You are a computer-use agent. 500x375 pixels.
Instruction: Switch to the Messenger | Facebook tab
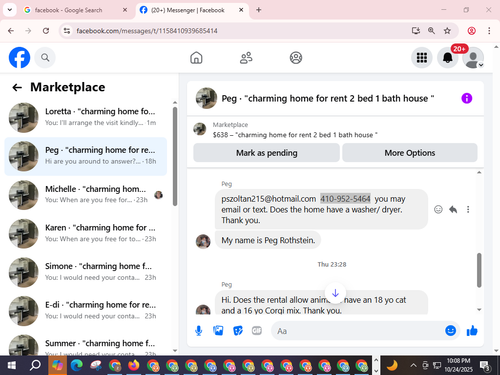[x=192, y=10]
